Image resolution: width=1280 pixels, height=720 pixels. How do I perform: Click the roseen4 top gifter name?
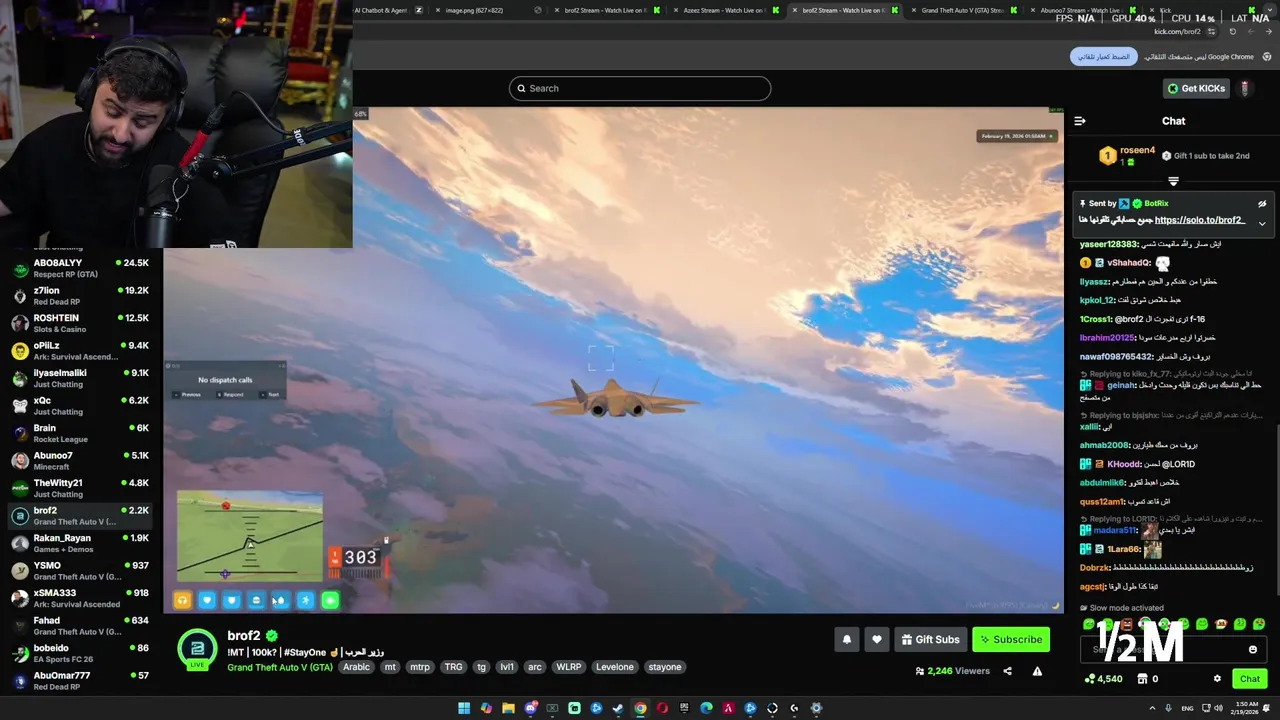click(x=1137, y=151)
